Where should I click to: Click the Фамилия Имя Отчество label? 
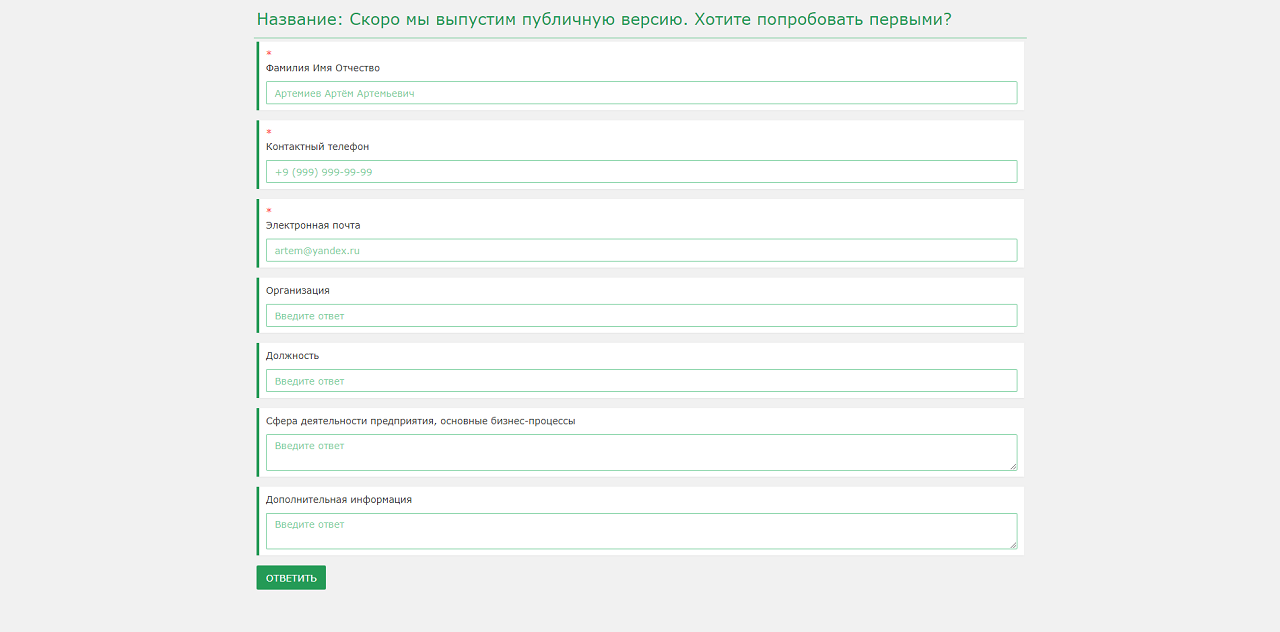point(321,68)
